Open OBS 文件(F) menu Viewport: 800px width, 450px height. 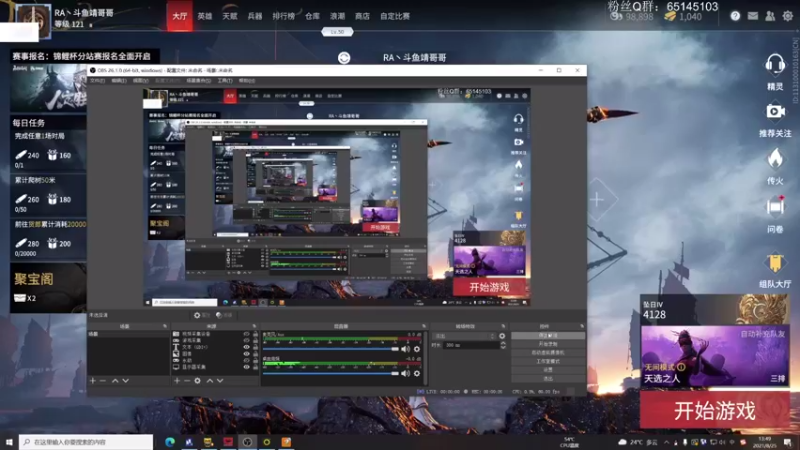(x=97, y=81)
